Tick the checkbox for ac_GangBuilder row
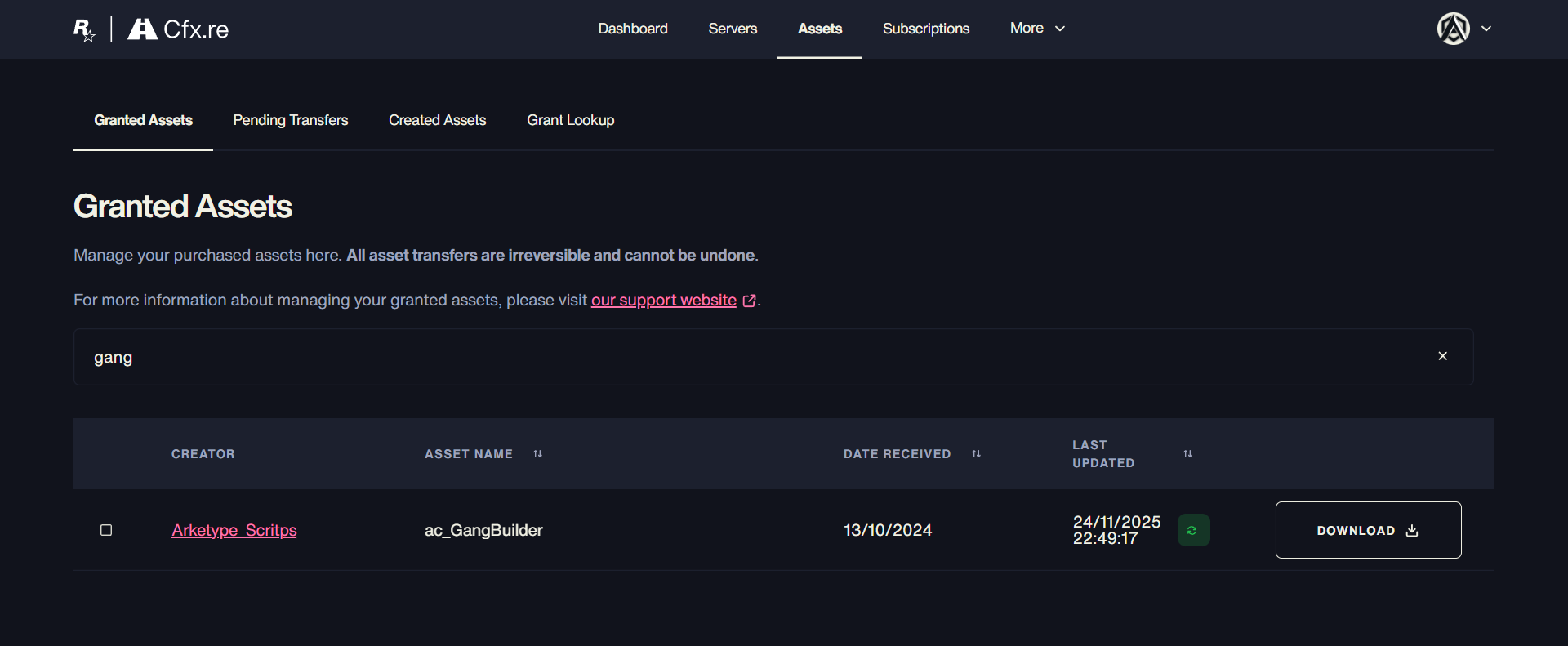The width and height of the screenshot is (1568, 646). (106, 530)
